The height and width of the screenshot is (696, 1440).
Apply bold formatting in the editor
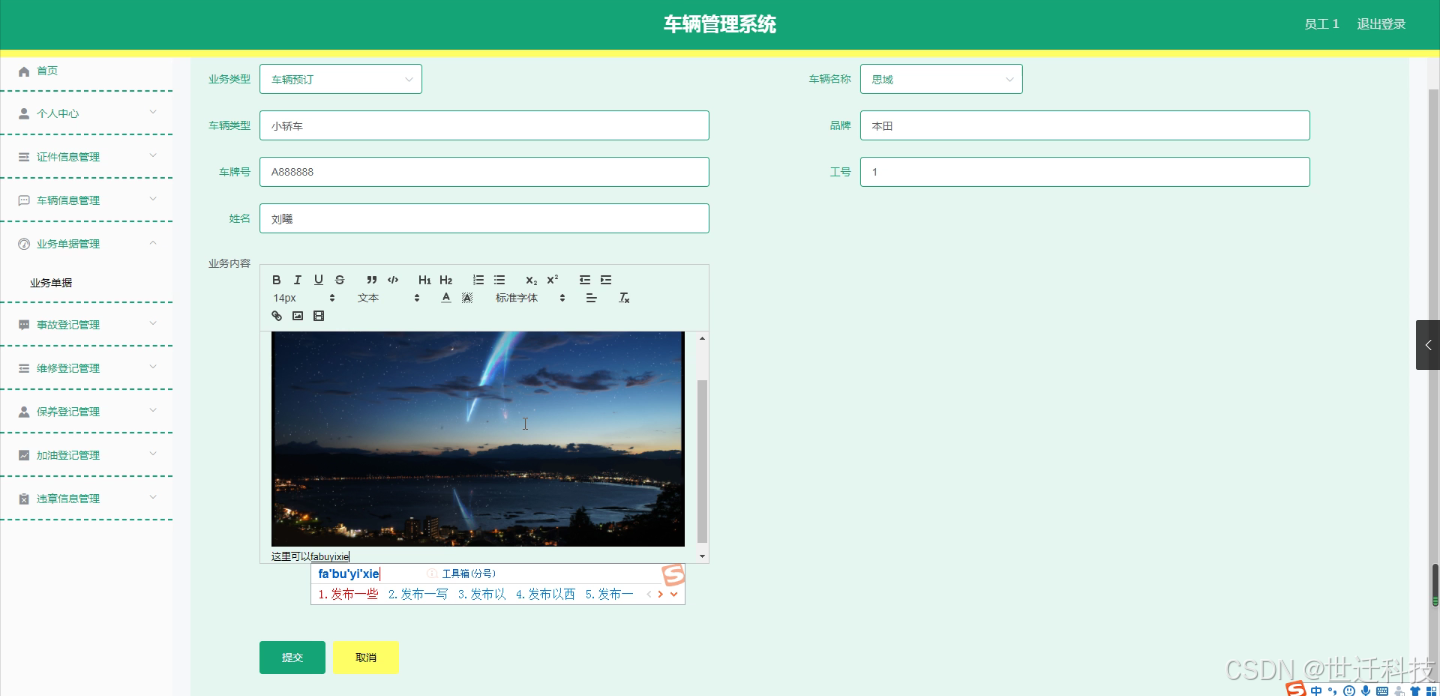tap(277, 279)
